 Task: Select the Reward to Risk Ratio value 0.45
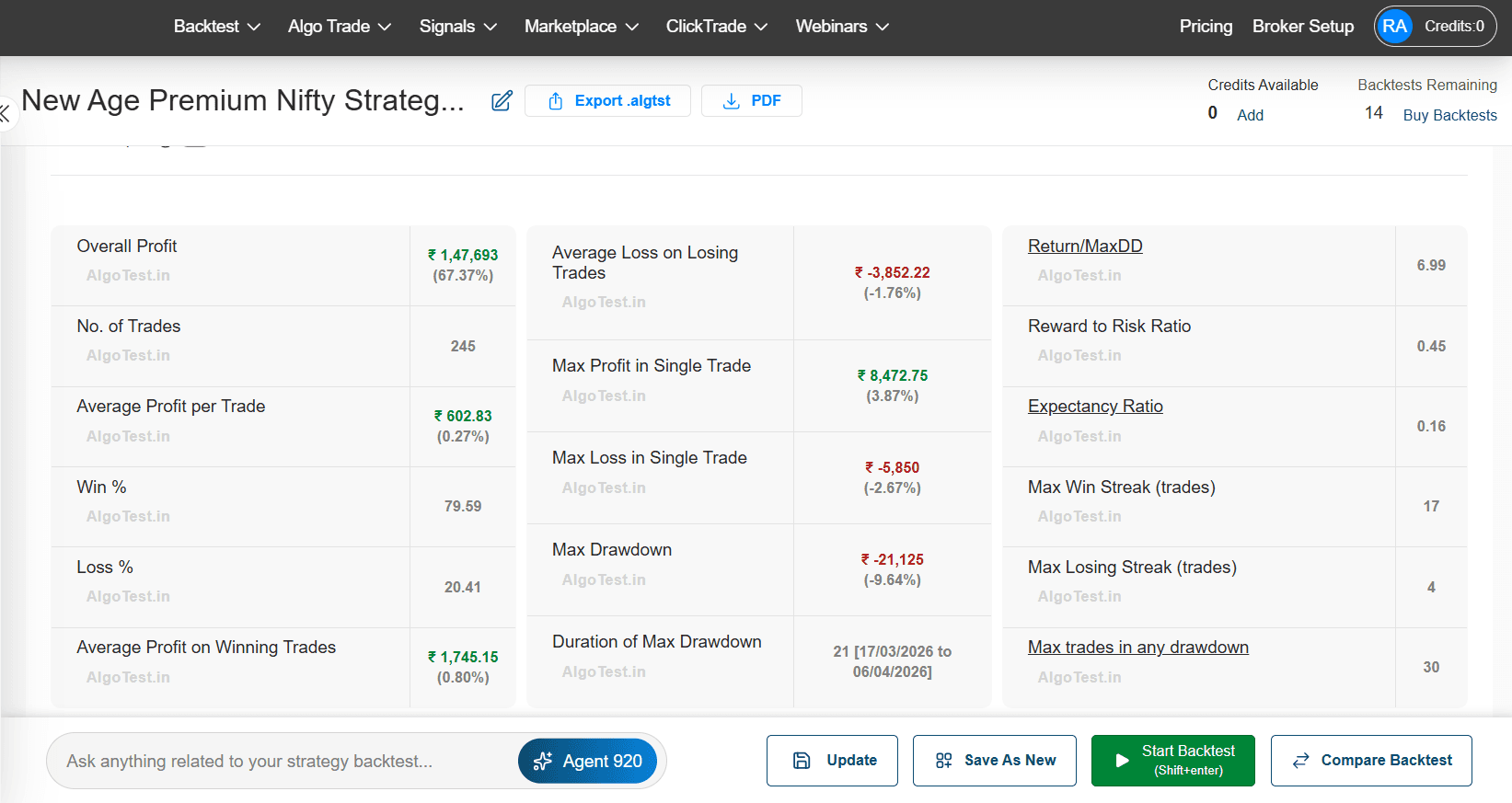(x=1431, y=346)
